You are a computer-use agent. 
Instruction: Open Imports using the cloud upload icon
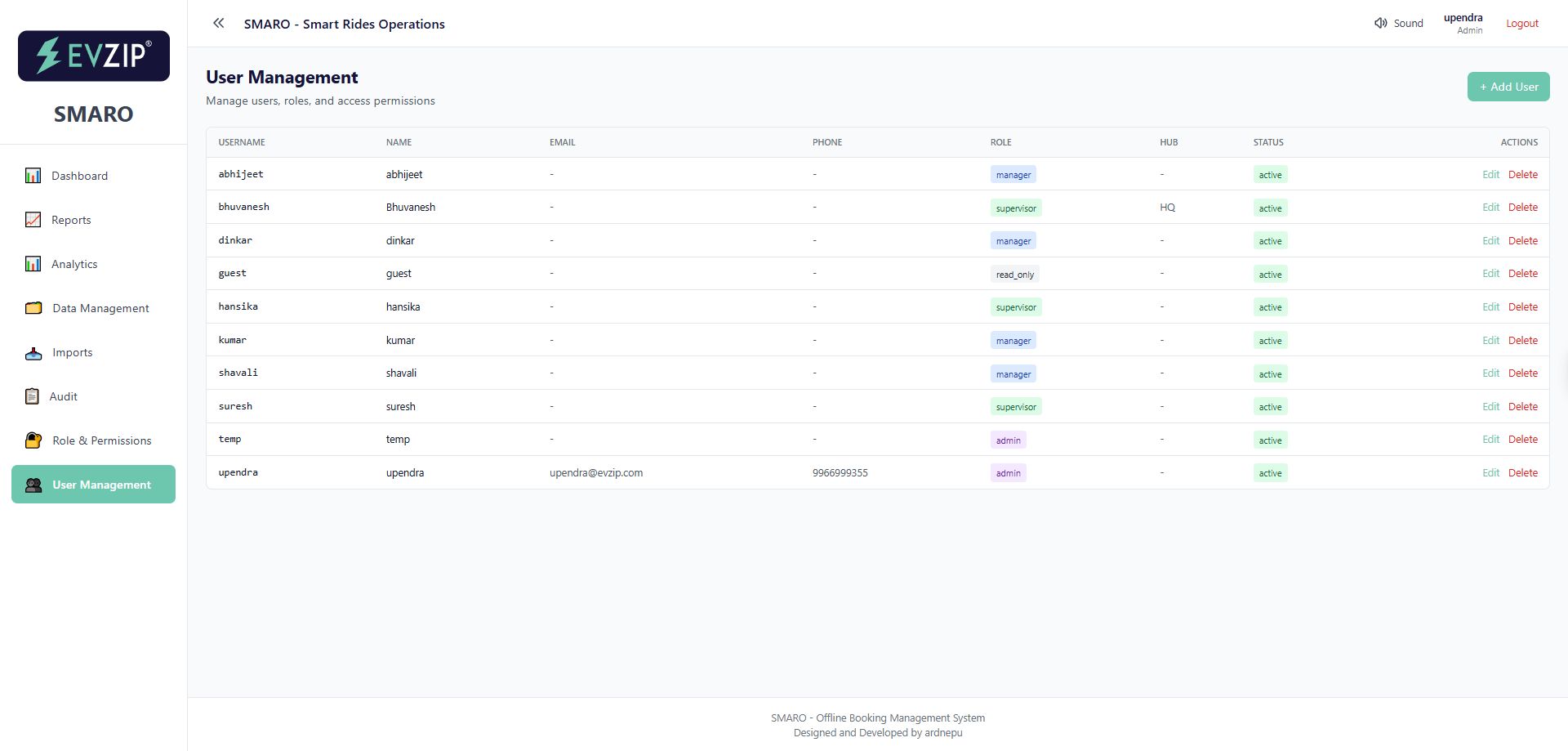[x=33, y=352]
